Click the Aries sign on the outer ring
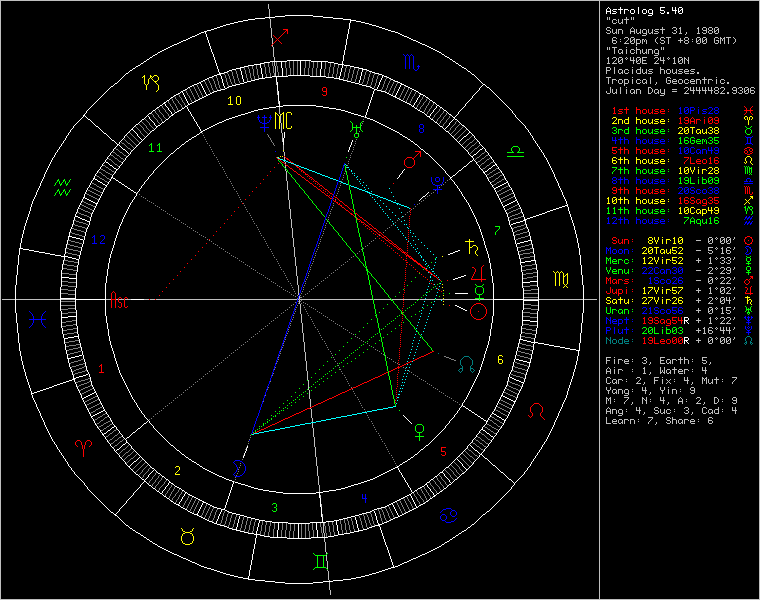Image resolution: width=760 pixels, height=600 pixels. point(83,448)
